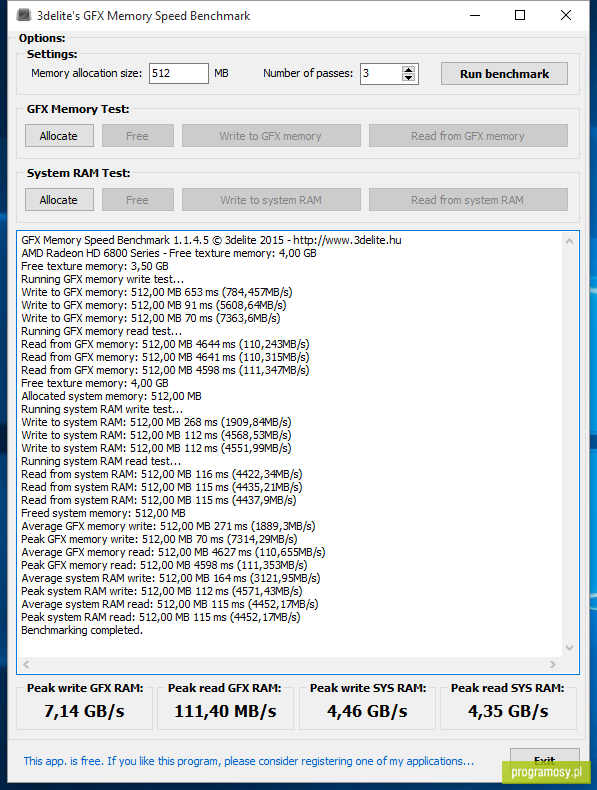The width and height of the screenshot is (597, 790).
Task: Click Free in GFX Memory Test
Action: (138, 136)
